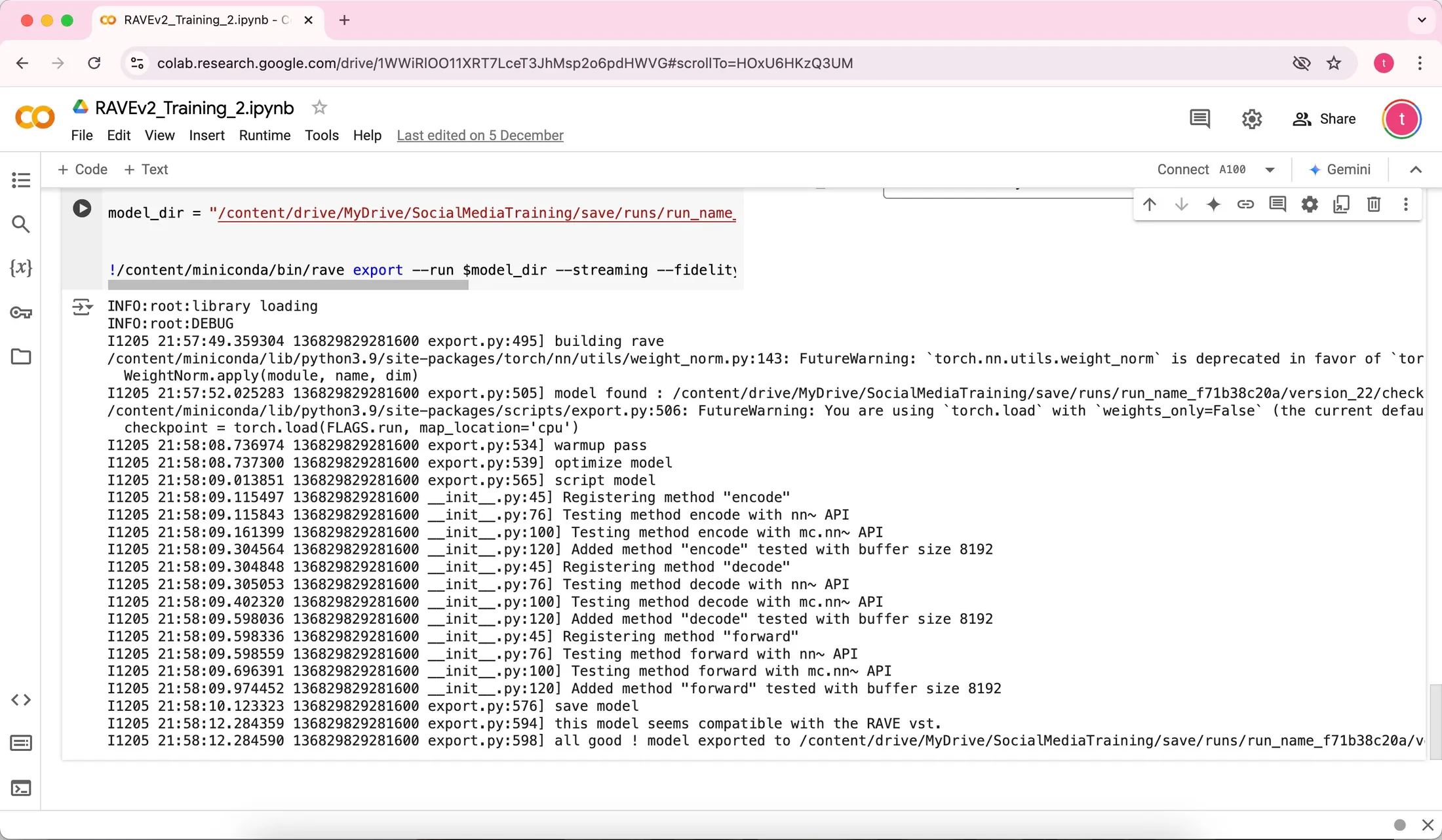
Task: Open the Last edited on 5 December link
Action: point(480,135)
